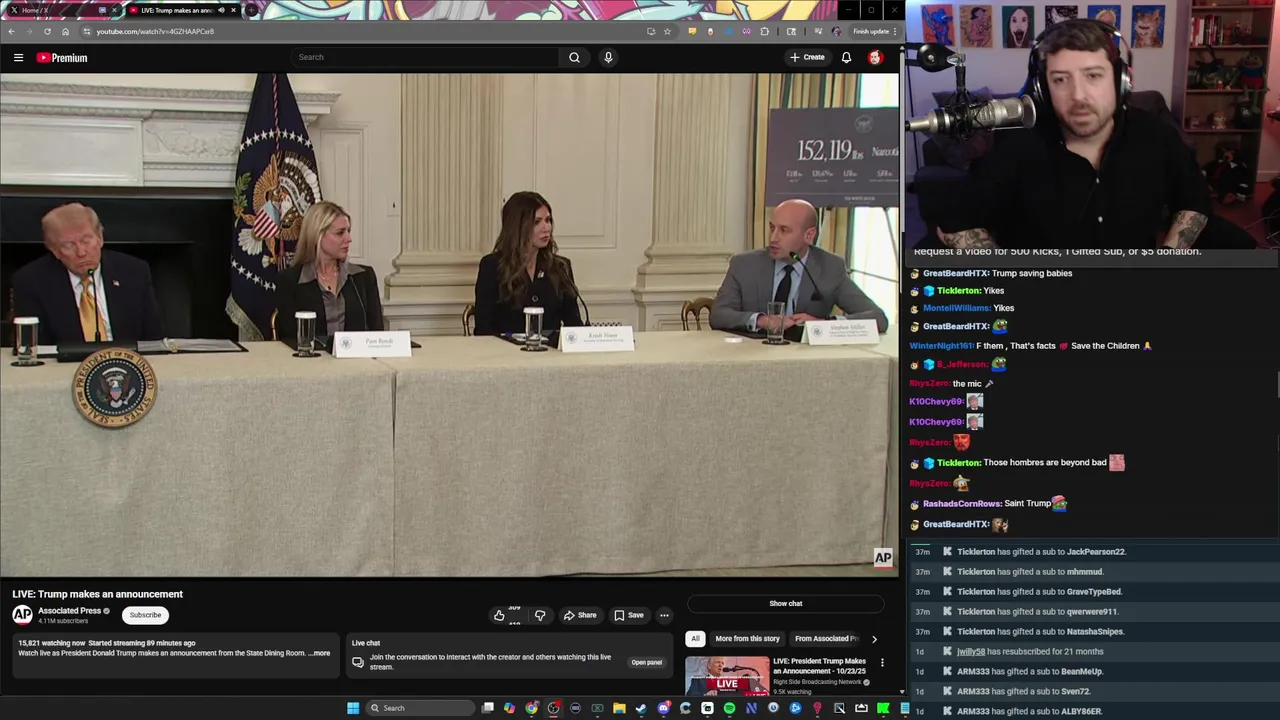This screenshot has height=720, width=1280.
Task: Save the video to a playlist
Action: [x=629, y=615]
